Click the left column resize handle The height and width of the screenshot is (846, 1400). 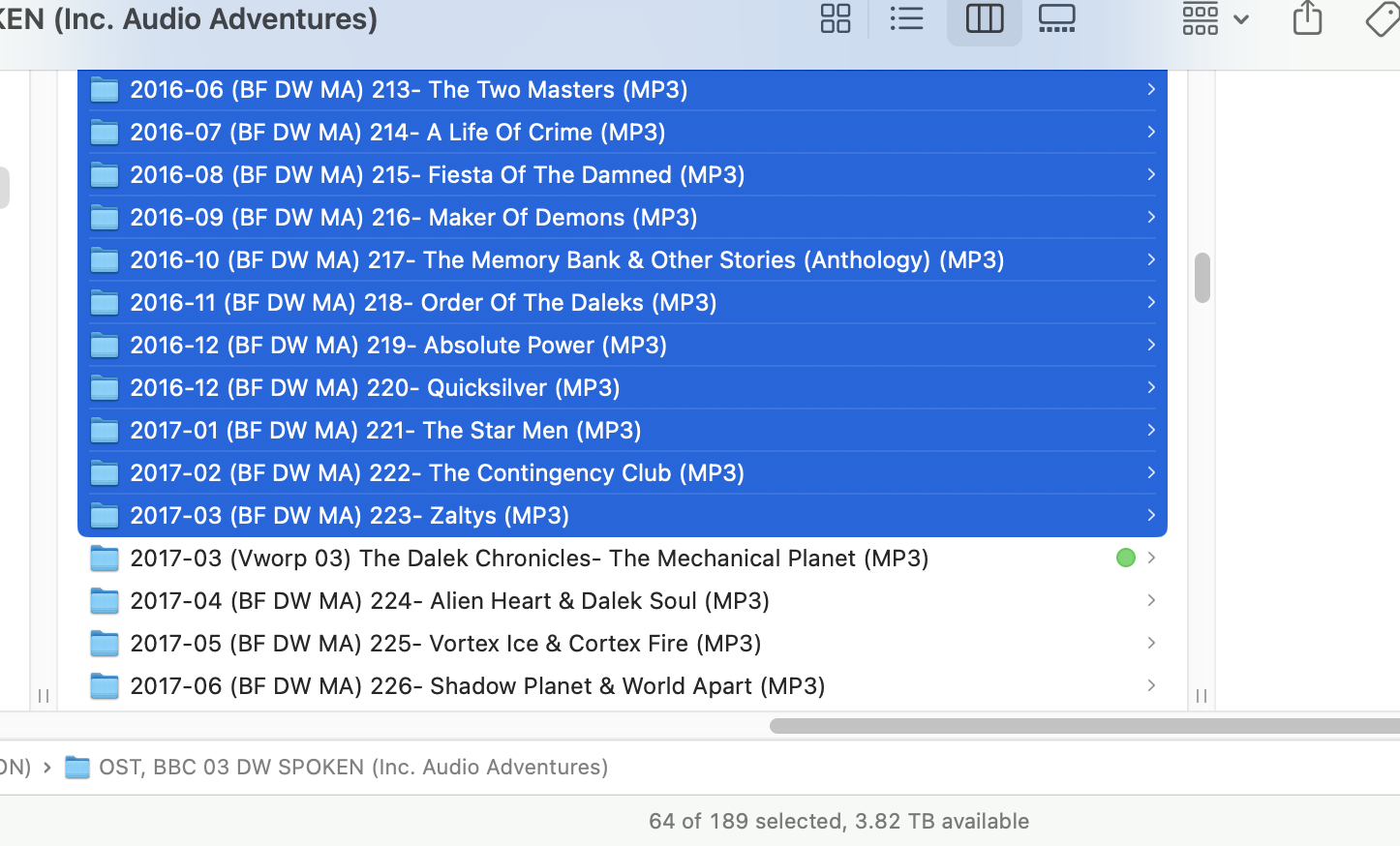44,696
